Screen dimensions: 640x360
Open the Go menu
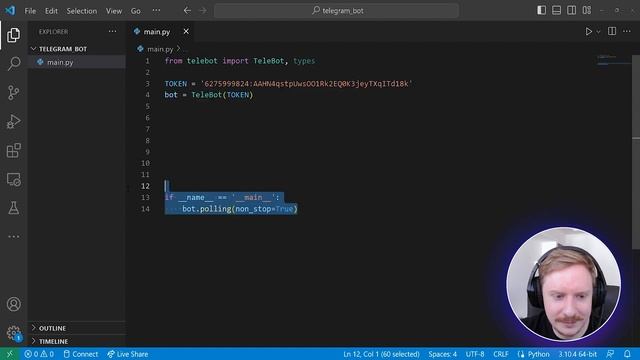[136, 11]
